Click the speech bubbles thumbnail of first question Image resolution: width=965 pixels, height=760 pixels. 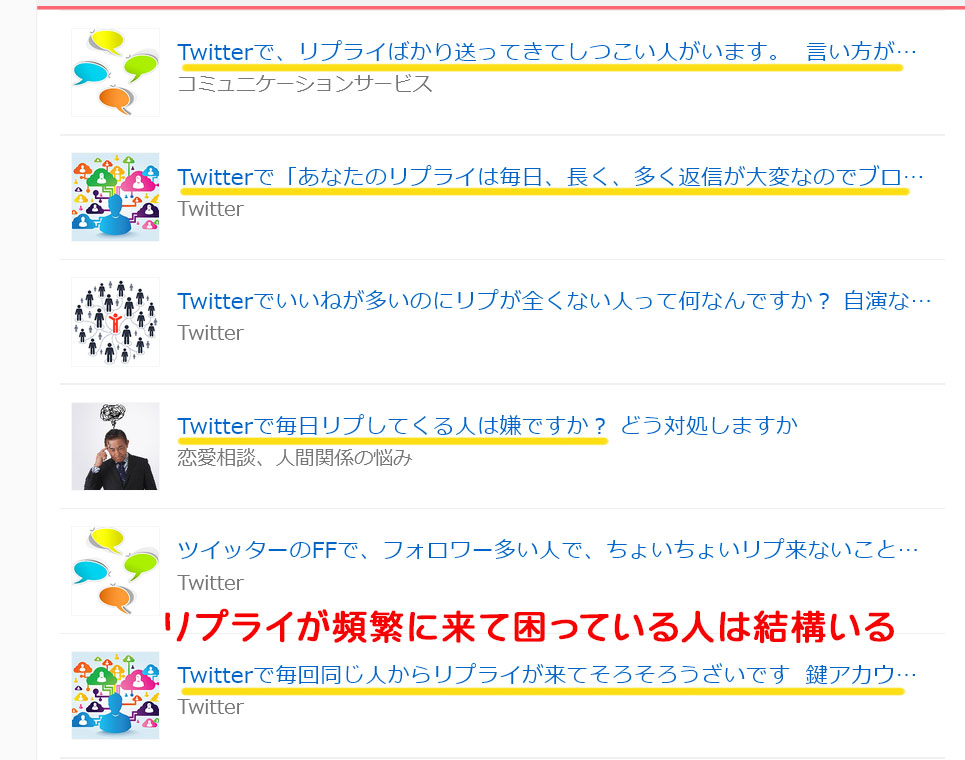pos(115,73)
